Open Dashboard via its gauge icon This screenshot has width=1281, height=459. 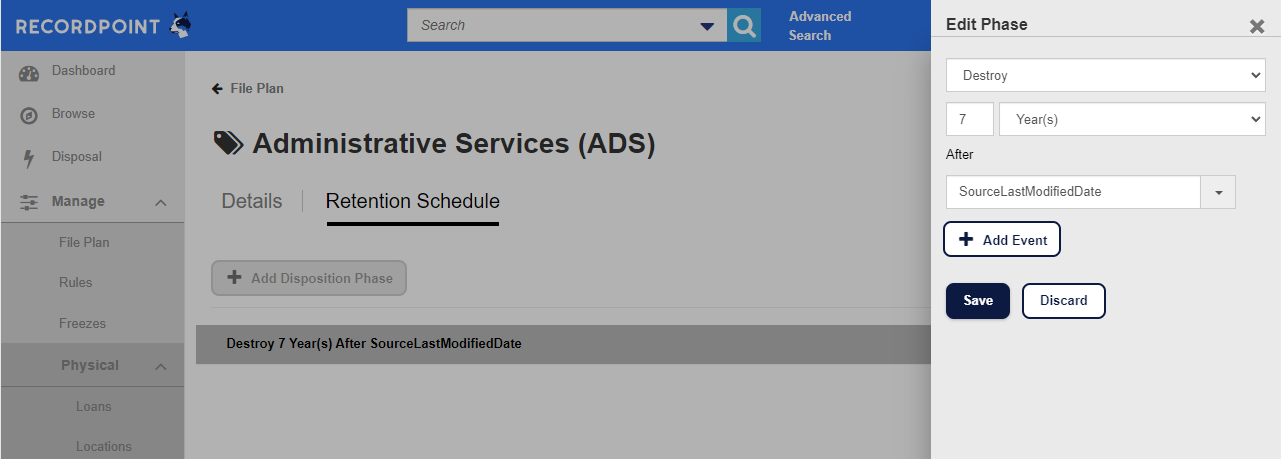[x=29, y=73]
